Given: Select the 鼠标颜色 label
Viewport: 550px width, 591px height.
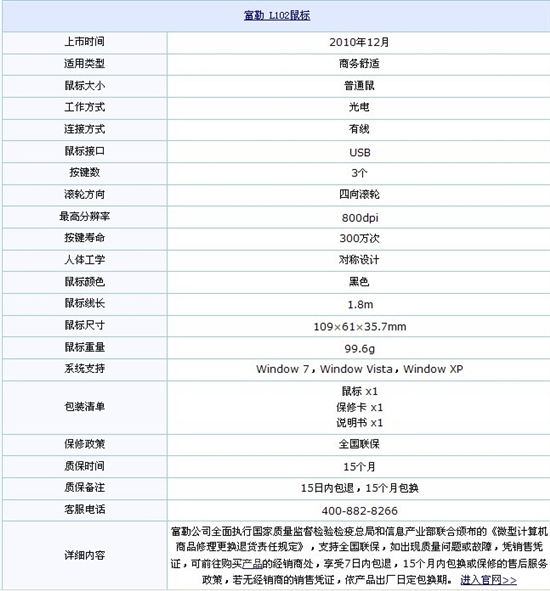Looking at the screenshot, I should coord(84,281).
